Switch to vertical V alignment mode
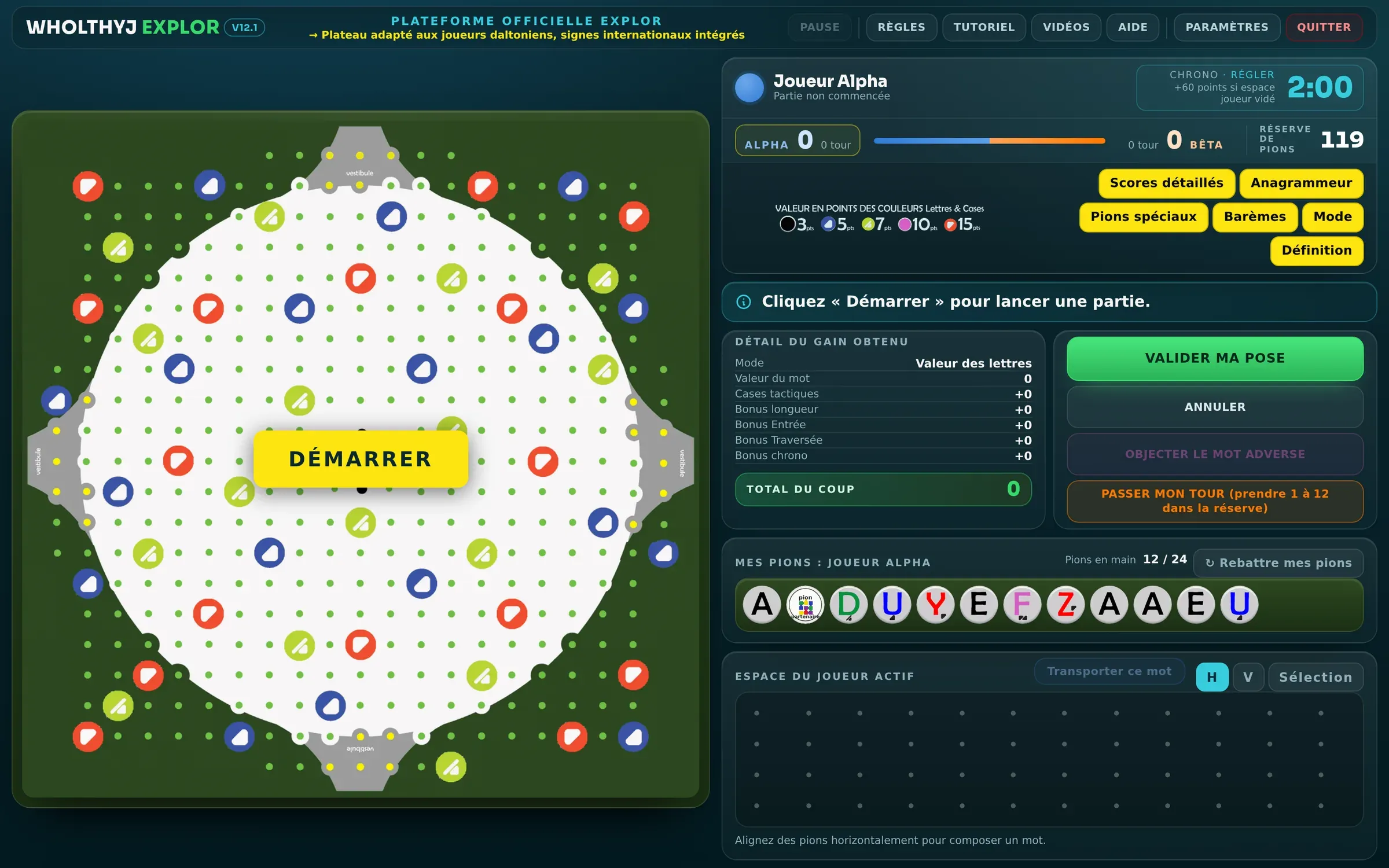1389x868 pixels. pyautogui.click(x=1248, y=677)
